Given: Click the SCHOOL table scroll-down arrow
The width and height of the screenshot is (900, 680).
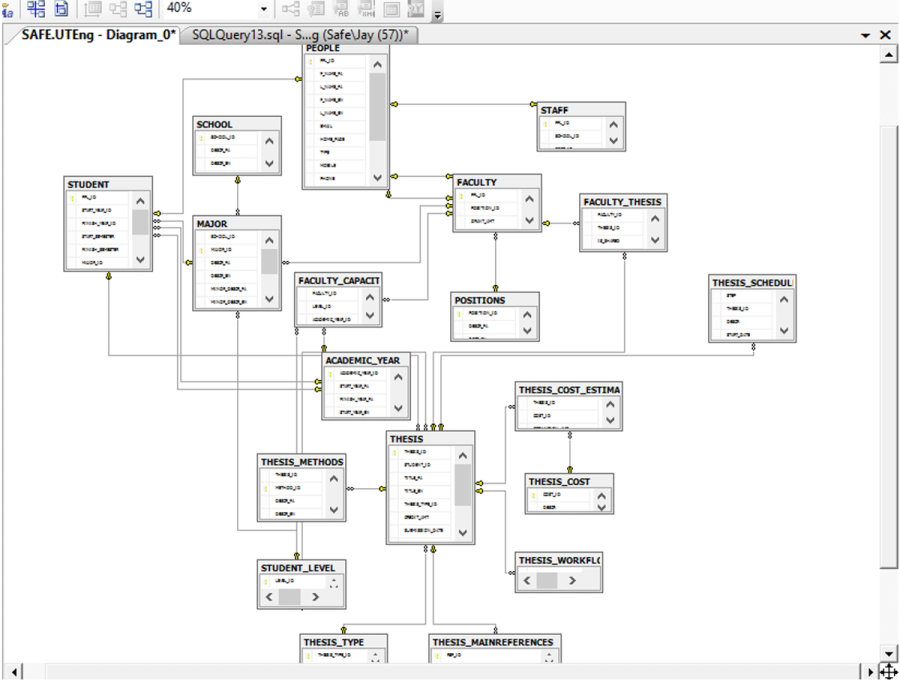Looking at the screenshot, I should coord(269,164).
